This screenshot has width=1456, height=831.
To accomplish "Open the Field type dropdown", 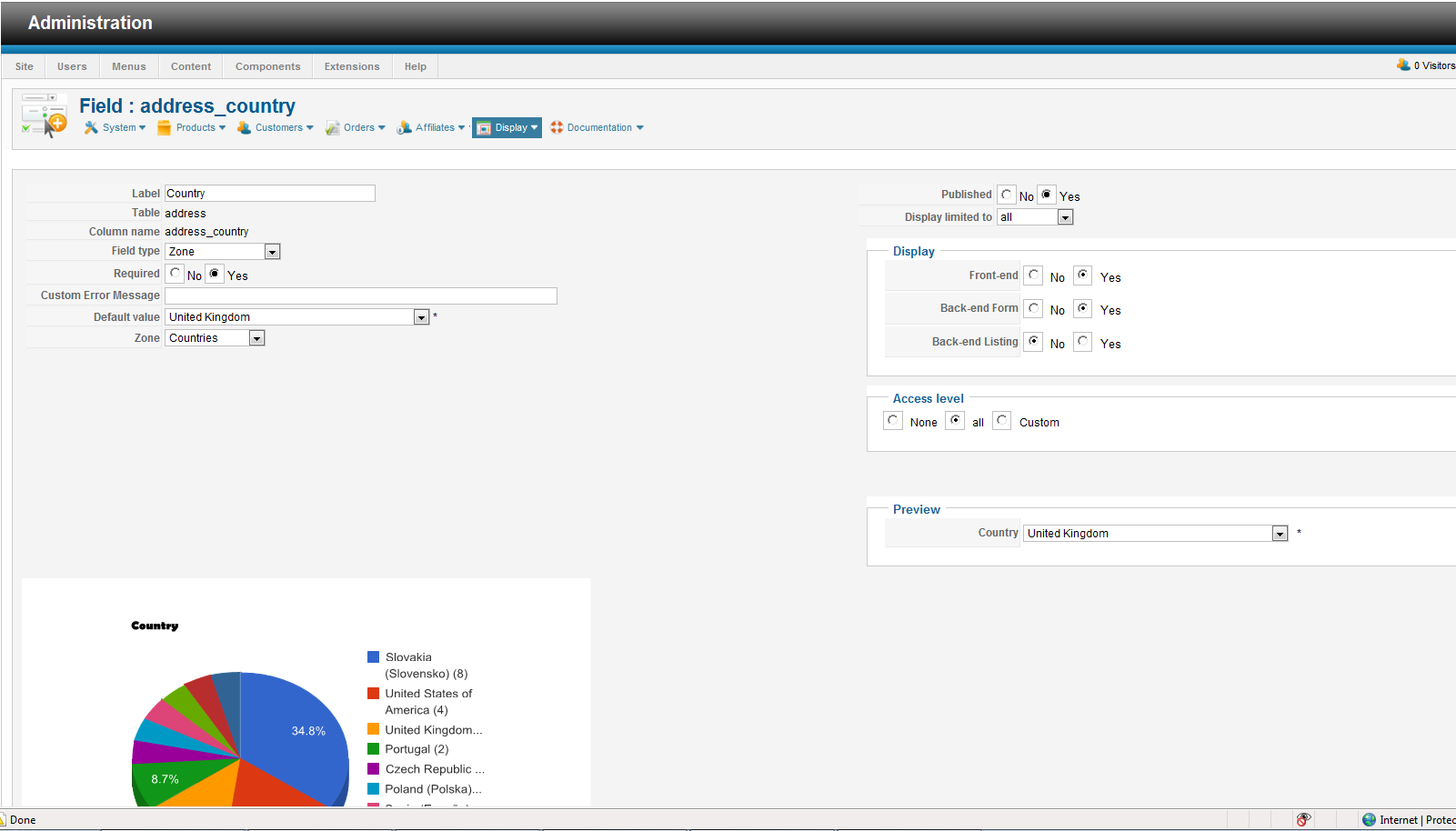I will coord(223,252).
